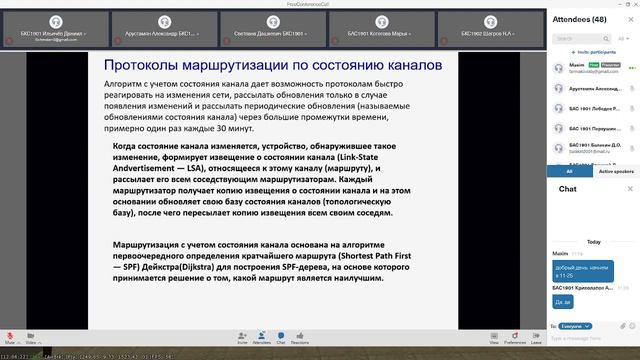Open Reactions thumbs-up menu
Viewport: 640px width, 360px height.
(x=300, y=338)
